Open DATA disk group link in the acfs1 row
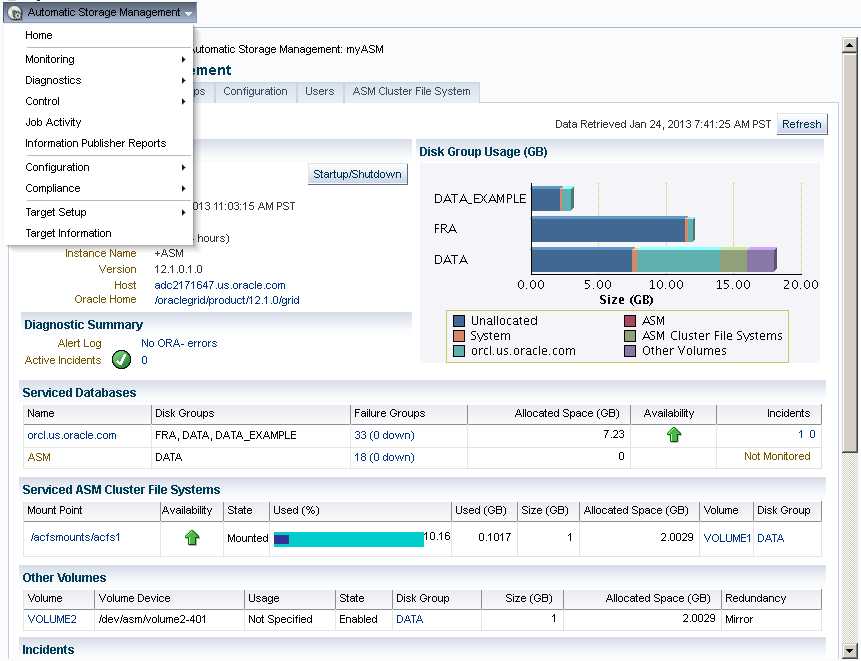The height and width of the screenshot is (661, 861). coord(770,538)
